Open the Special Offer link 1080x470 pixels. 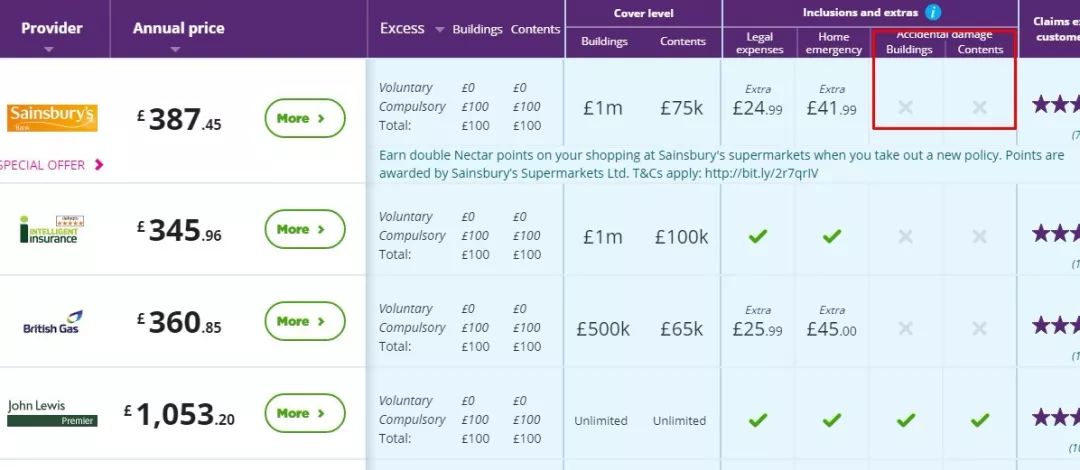coord(51,165)
